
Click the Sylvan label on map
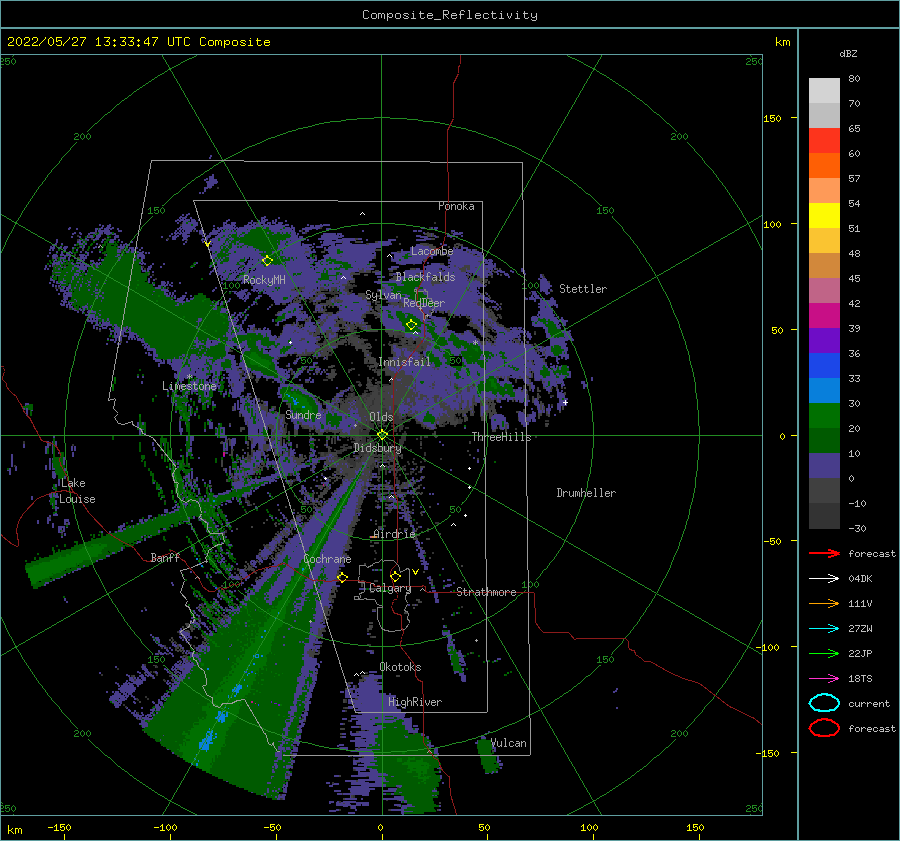point(383,295)
